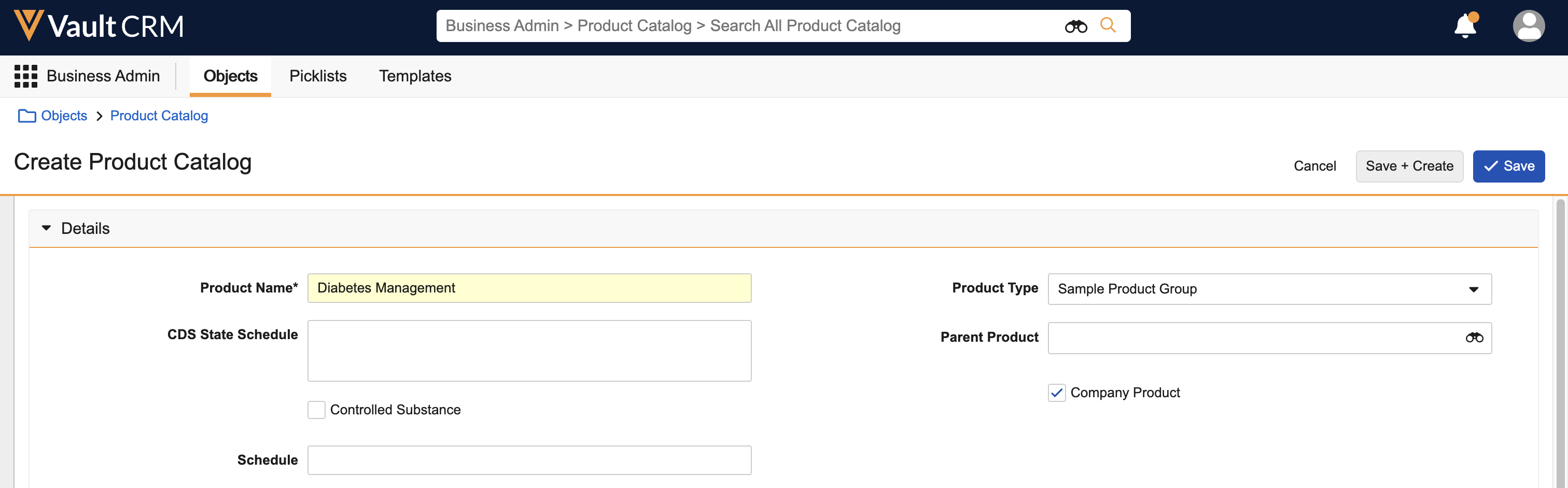The height and width of the screenshot is (488, 1568).
Task: Switch to the Picklists tab
Action: click(318, 76)
